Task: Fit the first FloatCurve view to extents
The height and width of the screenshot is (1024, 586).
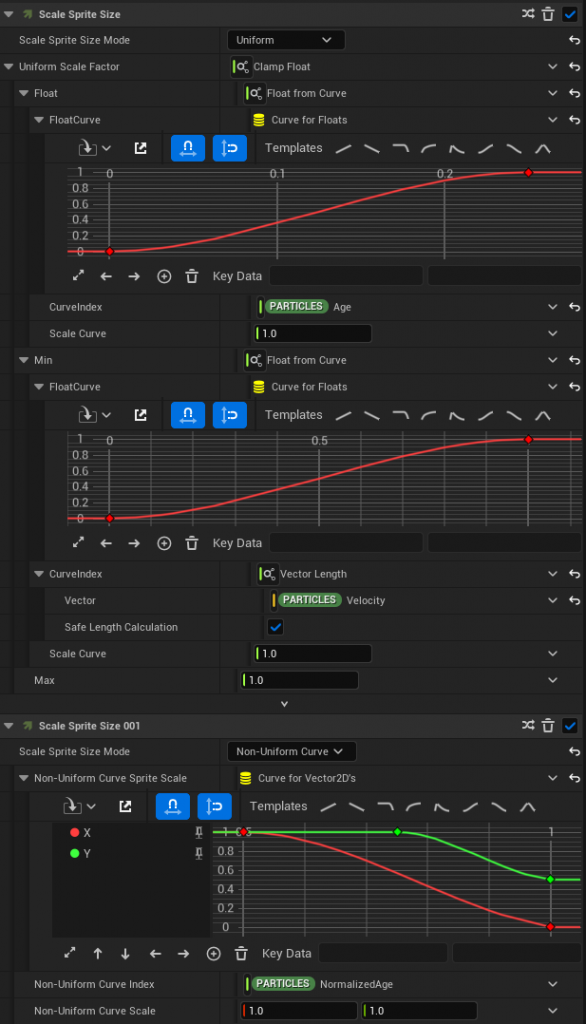Action: pyautogui.click(x=78, y=276)
